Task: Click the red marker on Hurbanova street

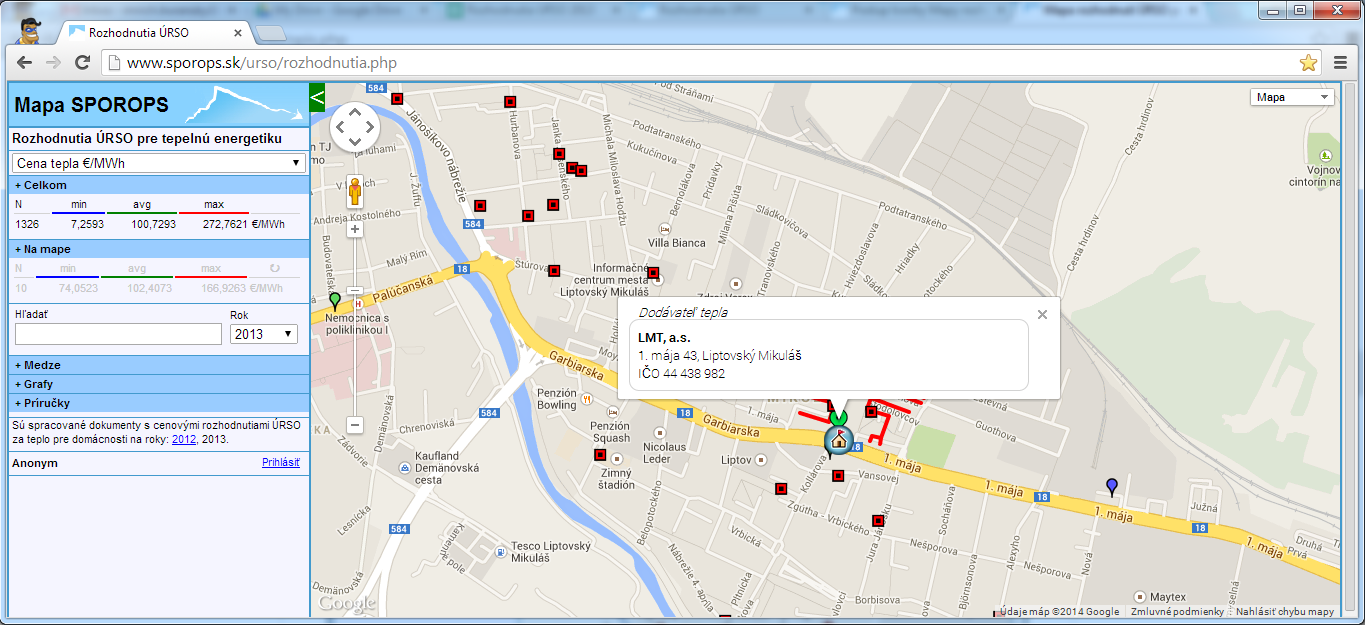Action: (510, 101)
